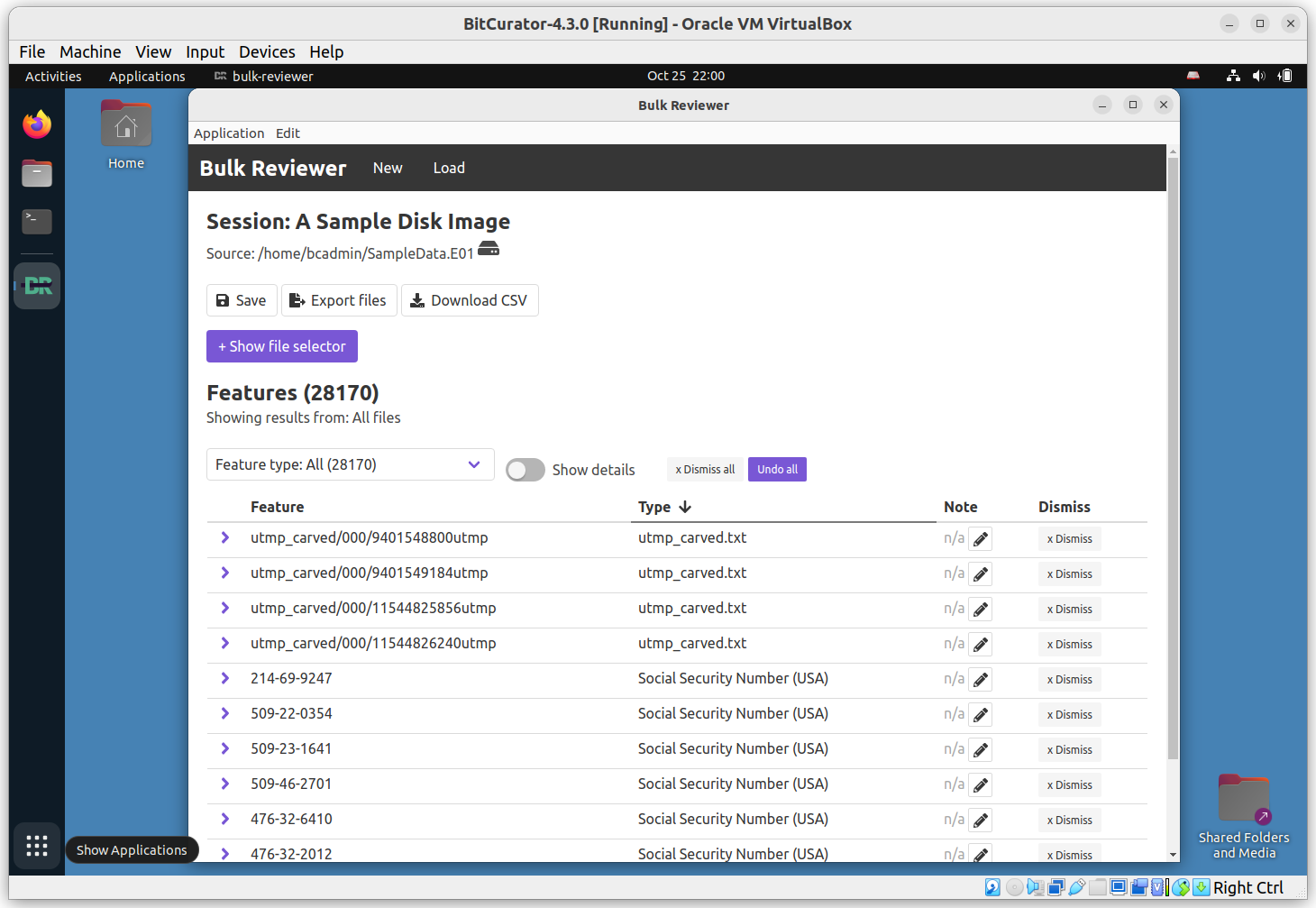
Task: Expand feature row 509-23-1641
Action: pyautogui.click(x=225, y=748)
